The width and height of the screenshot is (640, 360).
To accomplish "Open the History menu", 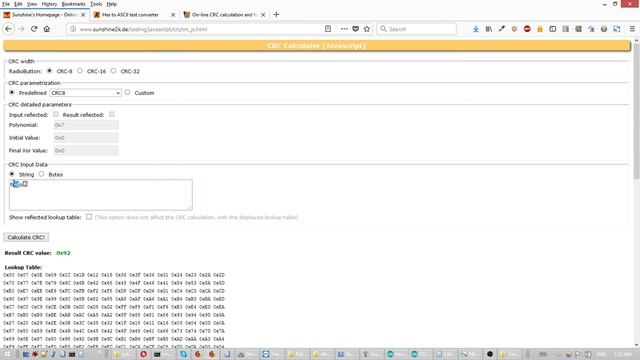I will [49, 4].
